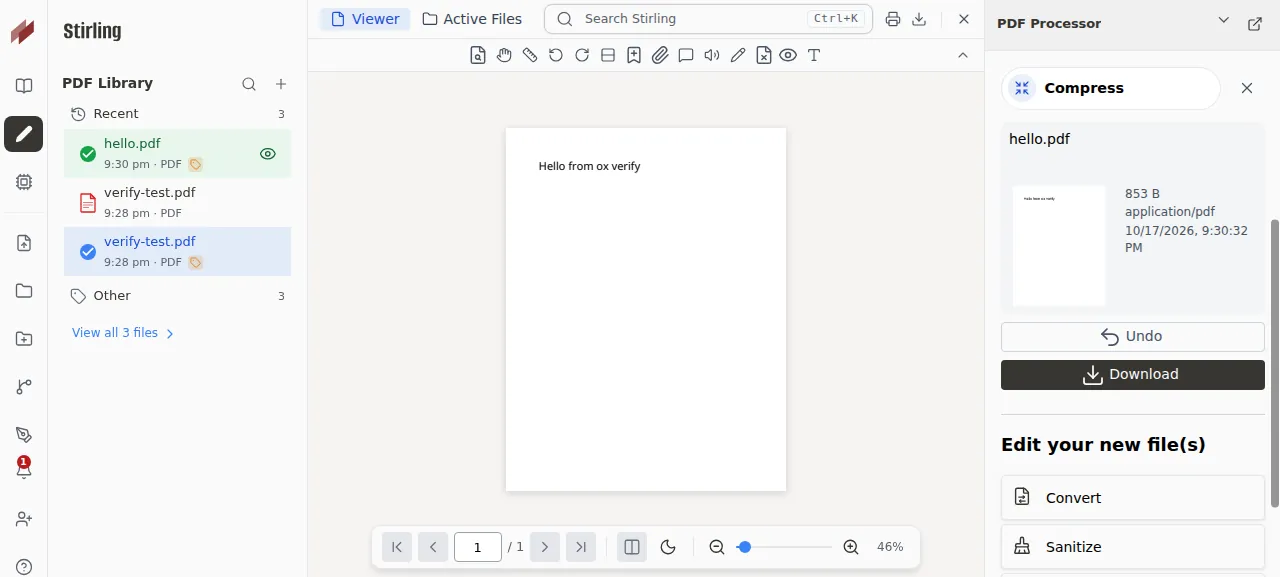The height and width of the screenshot is (577, 1280).
Task: Open the help question mark icon
Action: [24, 567]
